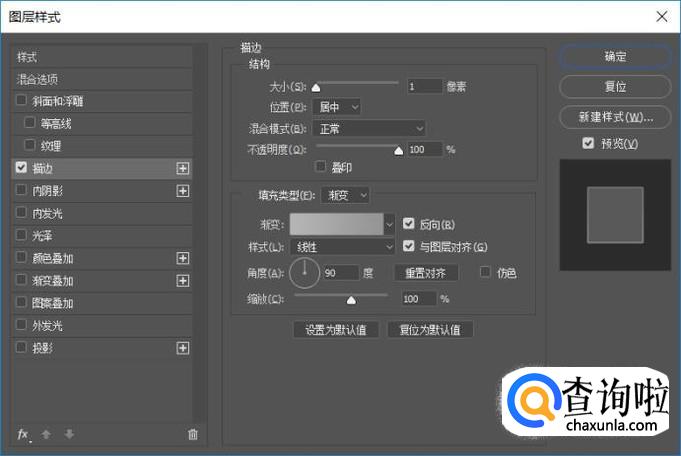Image resolution: width=681 pixels, height=456 pixels.
Task: Add another 渐变叠加 effect with plus icon
Action: [183, 281]
